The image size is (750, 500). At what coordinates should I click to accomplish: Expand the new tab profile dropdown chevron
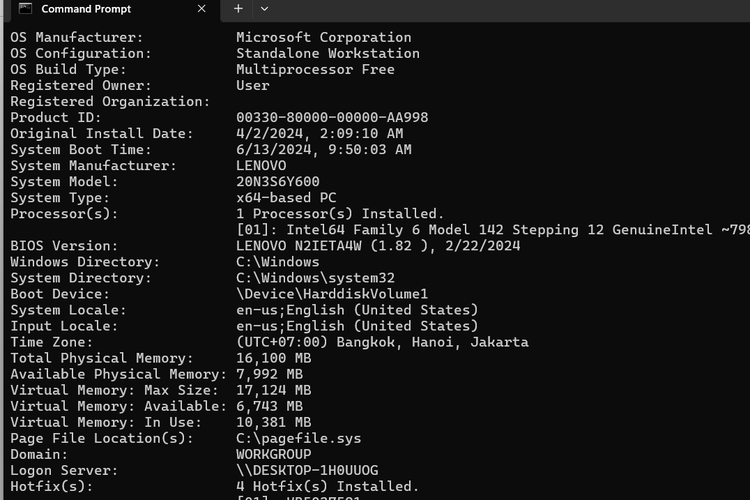tap(264, 8)
